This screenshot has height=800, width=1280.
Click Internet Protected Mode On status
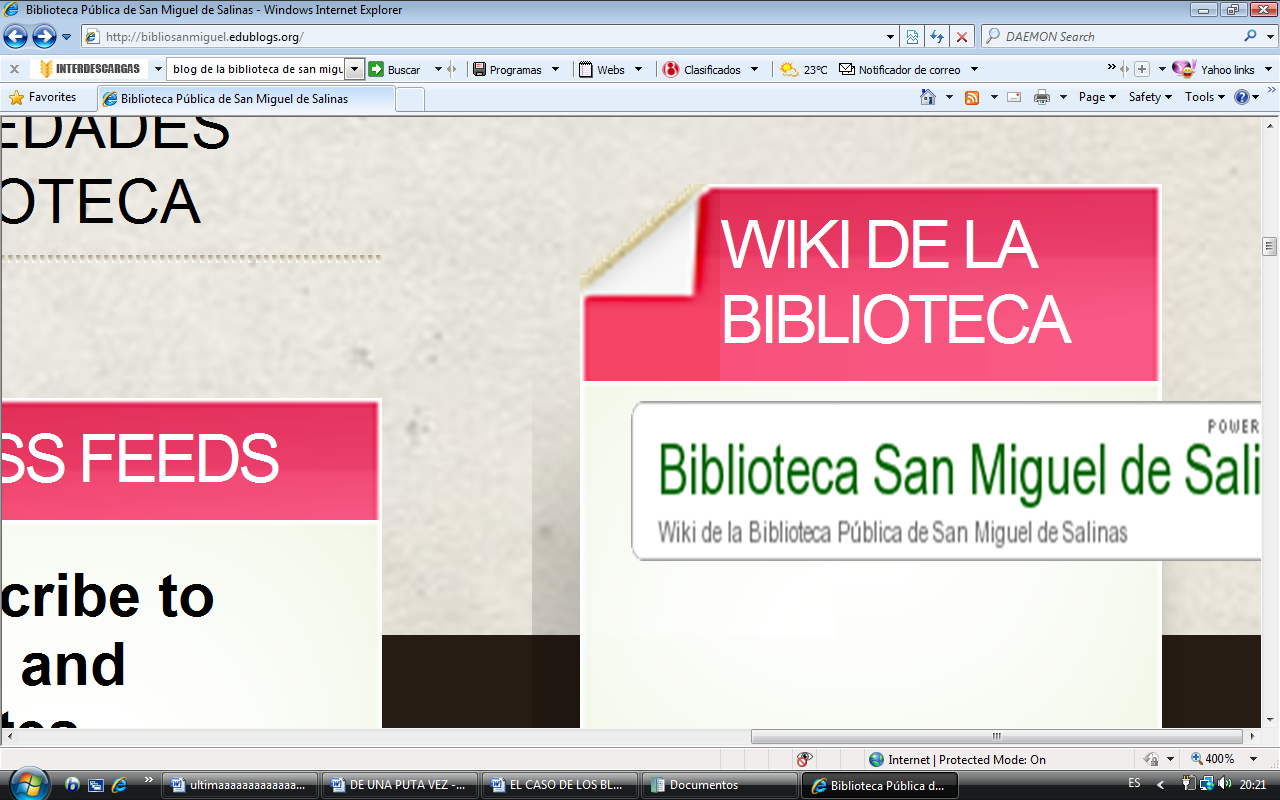pos(957,759)
